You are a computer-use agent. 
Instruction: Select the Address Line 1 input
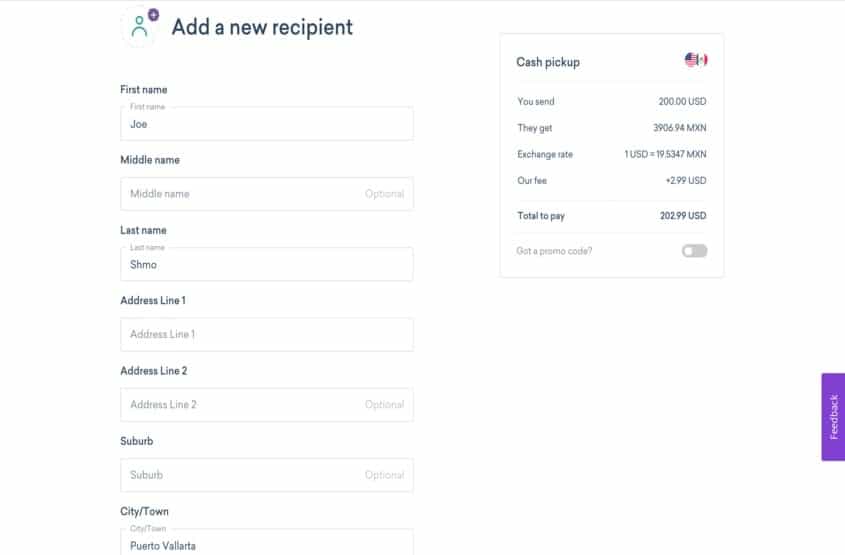(x=267, y=335)
